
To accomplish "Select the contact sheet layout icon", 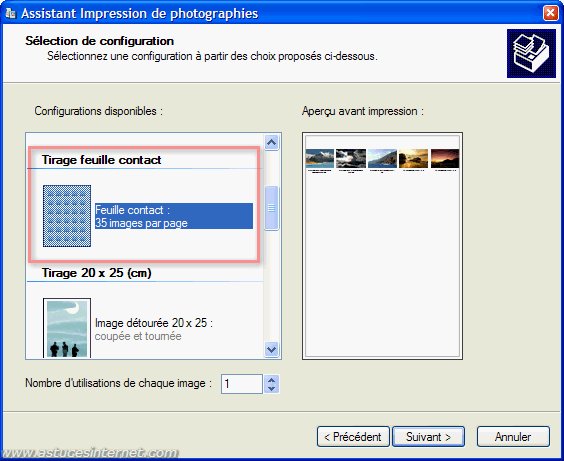I will pyautogui.click(x=67, y=216).
